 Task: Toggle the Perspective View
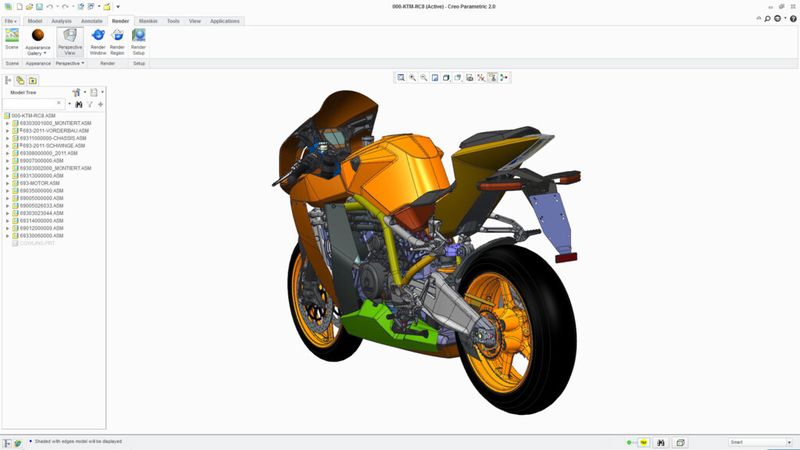pyautogui.click(x=70, y=42)
